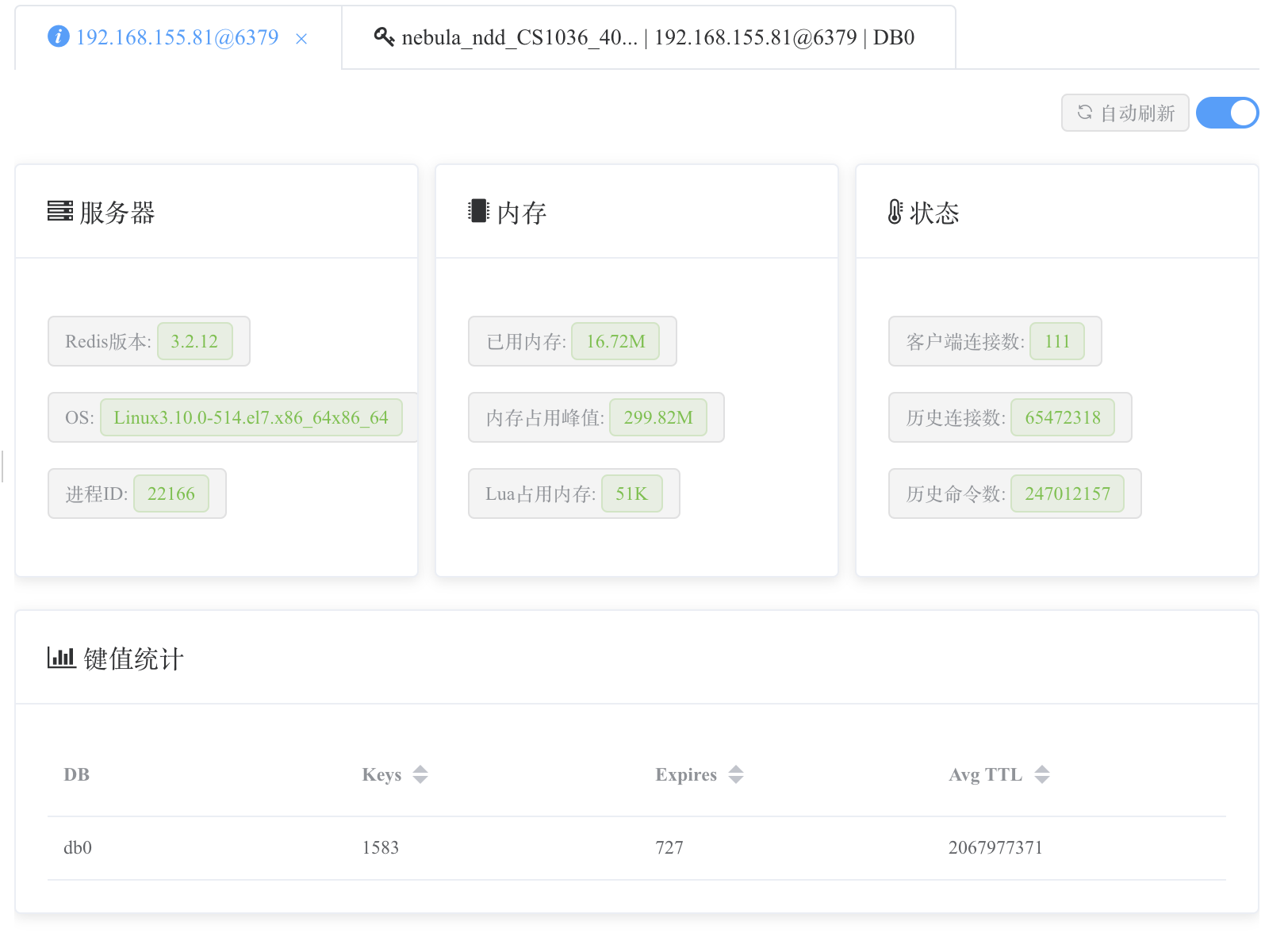Click the refresh icon in the 自动刷新 button
Screen dimensions: 1288x933
point(1085,113)
